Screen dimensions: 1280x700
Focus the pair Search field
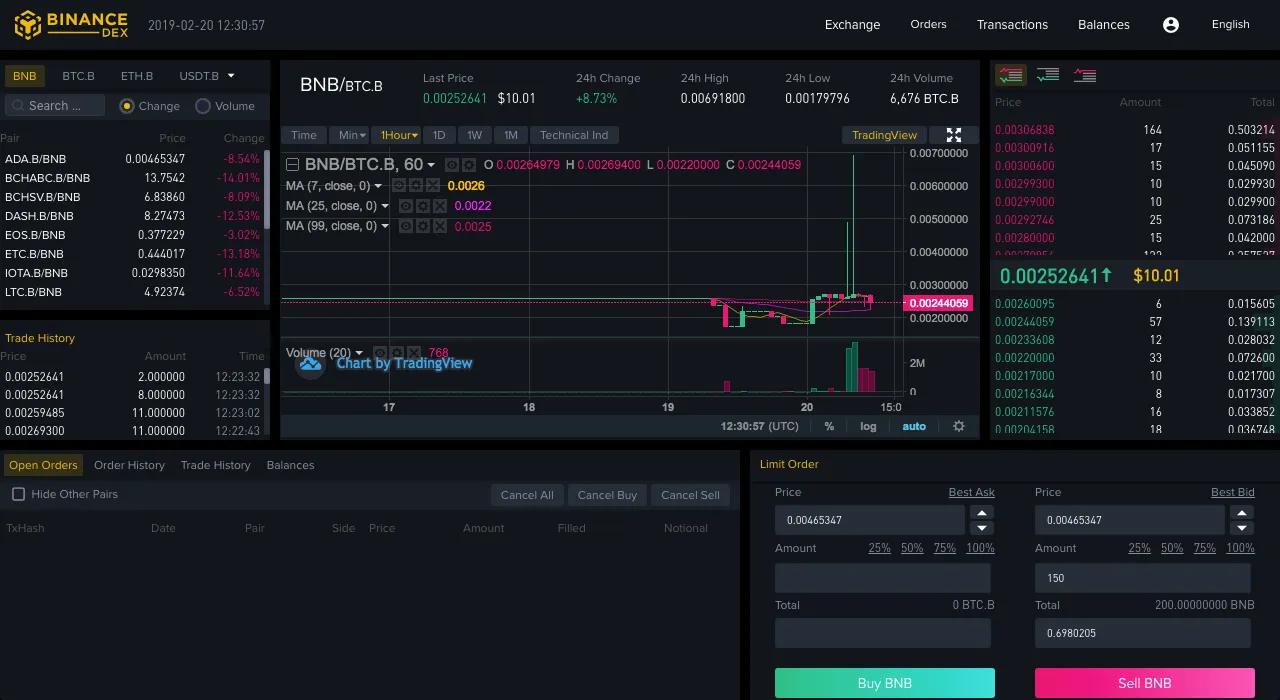55,106
